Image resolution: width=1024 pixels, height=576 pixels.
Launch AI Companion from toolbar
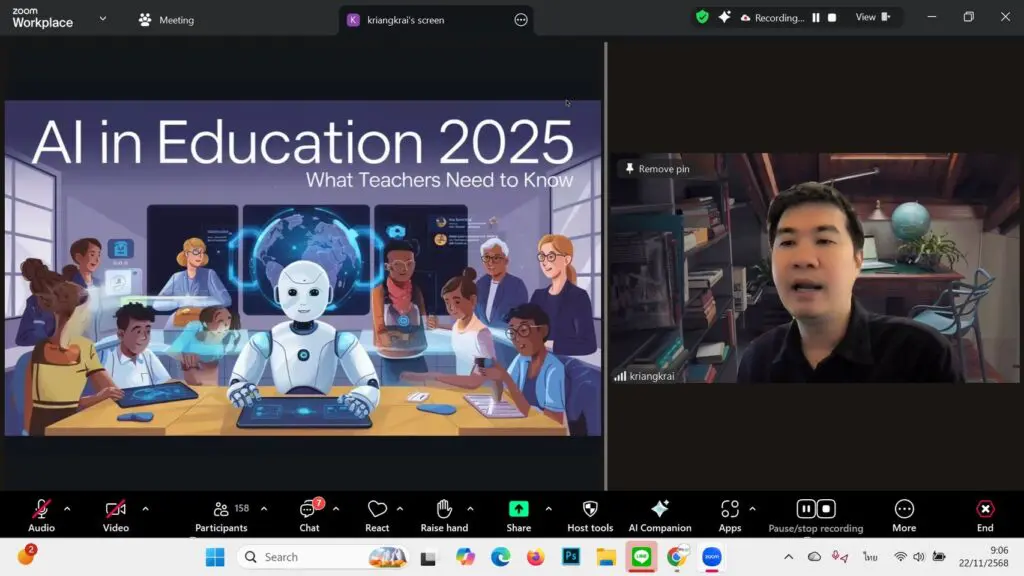click(x=660, y=510)
